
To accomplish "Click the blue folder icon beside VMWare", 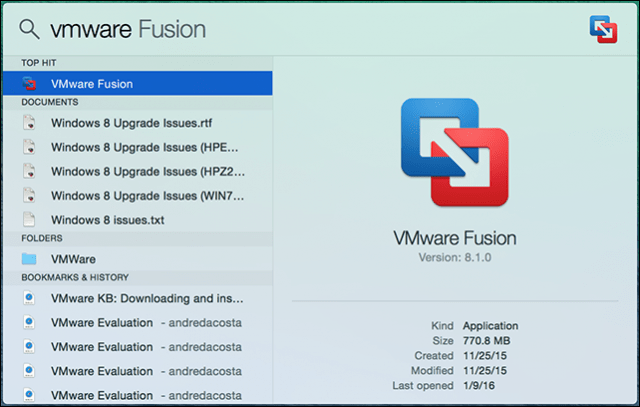I will (x=29, y=258).
